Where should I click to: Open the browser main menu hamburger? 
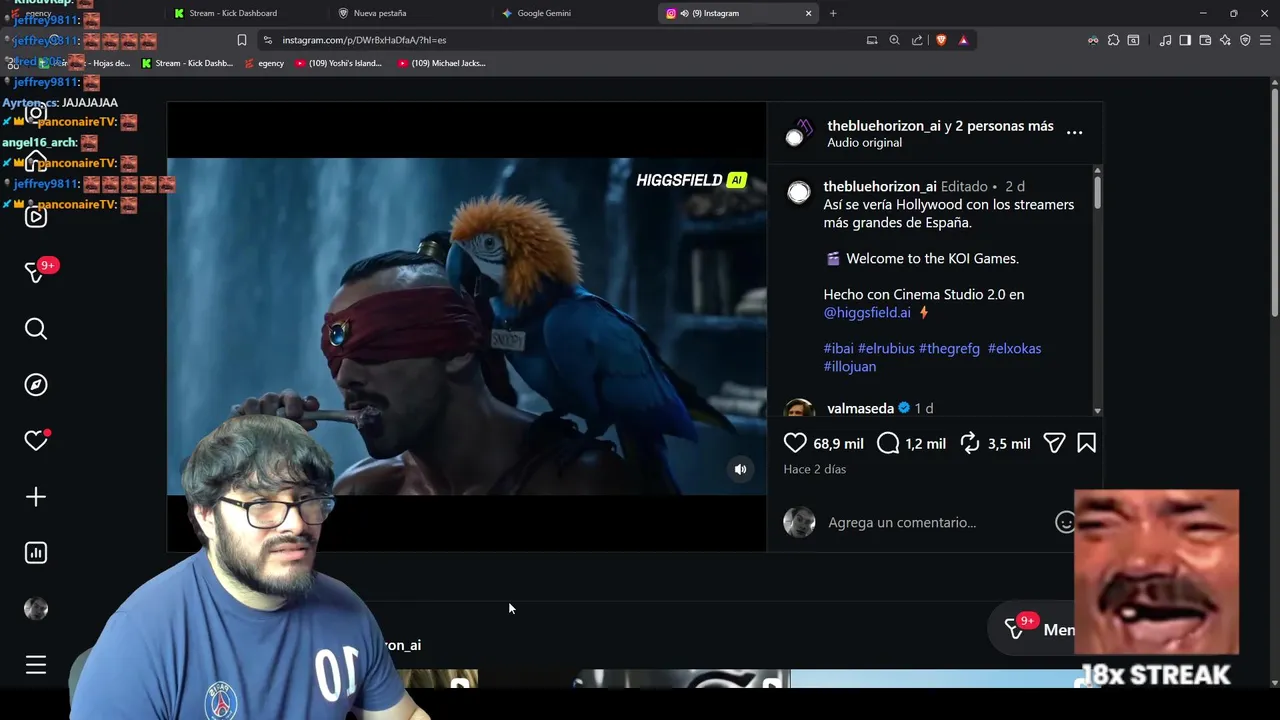pyautogui.click(x=1266, y=40)
